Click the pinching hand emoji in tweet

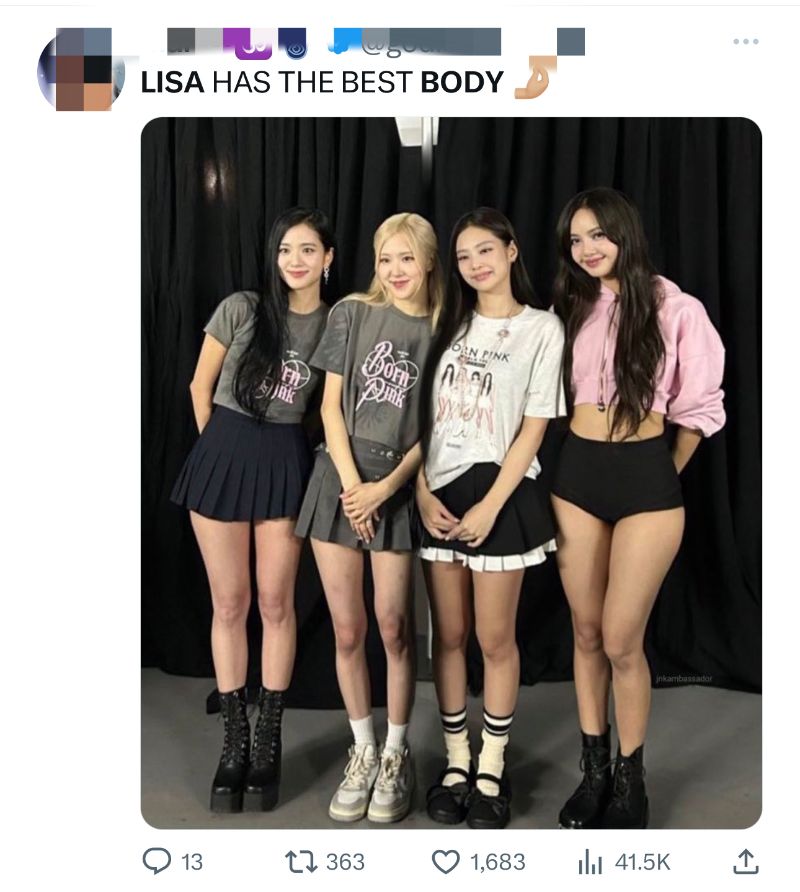click(534, 78)
